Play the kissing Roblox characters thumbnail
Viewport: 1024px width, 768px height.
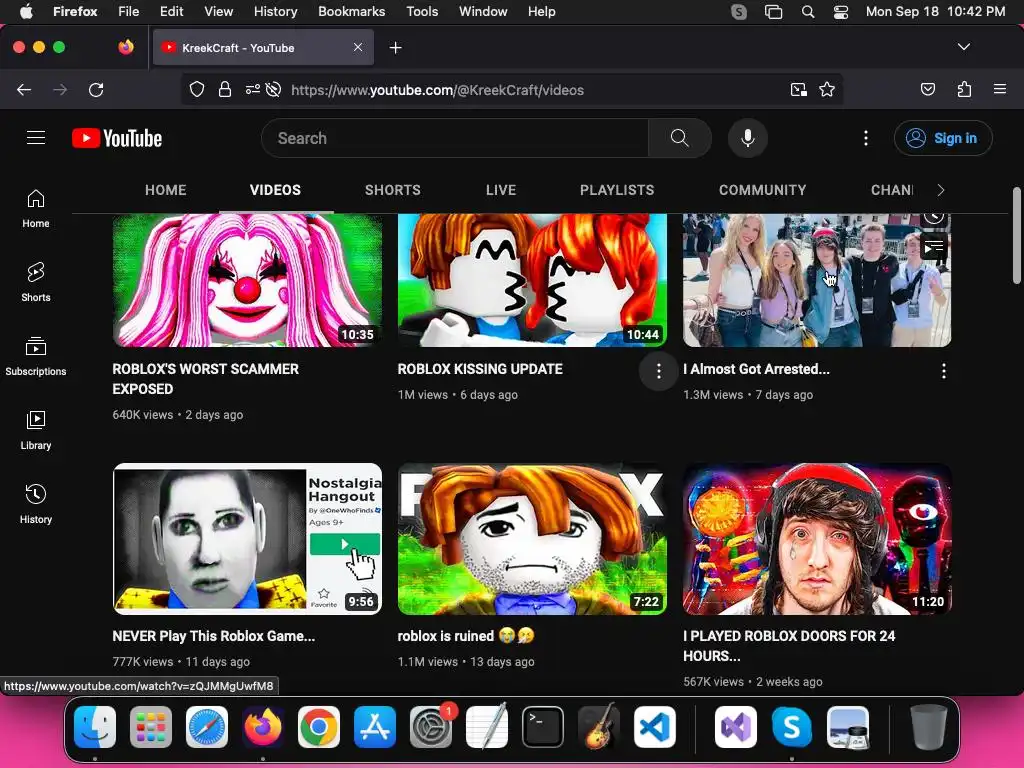pos(532,280)
